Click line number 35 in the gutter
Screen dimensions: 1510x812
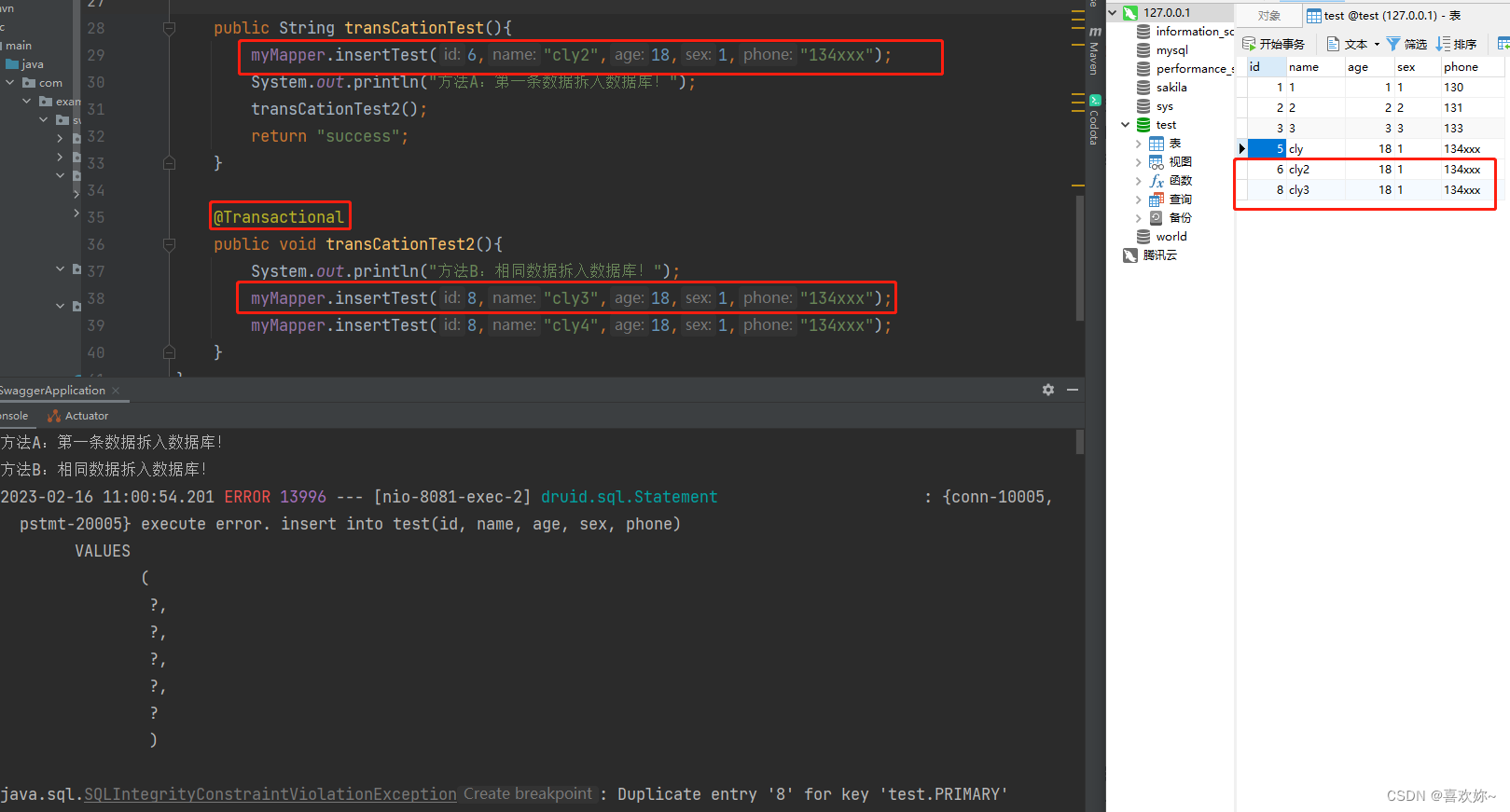coord(96,217)
